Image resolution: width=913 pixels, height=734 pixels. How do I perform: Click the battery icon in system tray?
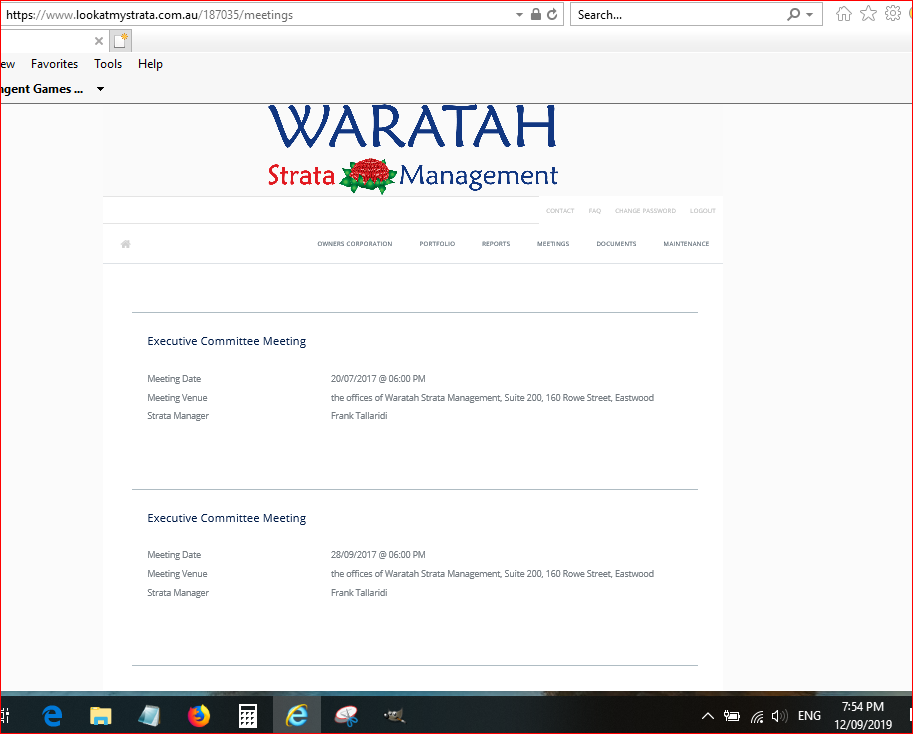tap(732, 716)
